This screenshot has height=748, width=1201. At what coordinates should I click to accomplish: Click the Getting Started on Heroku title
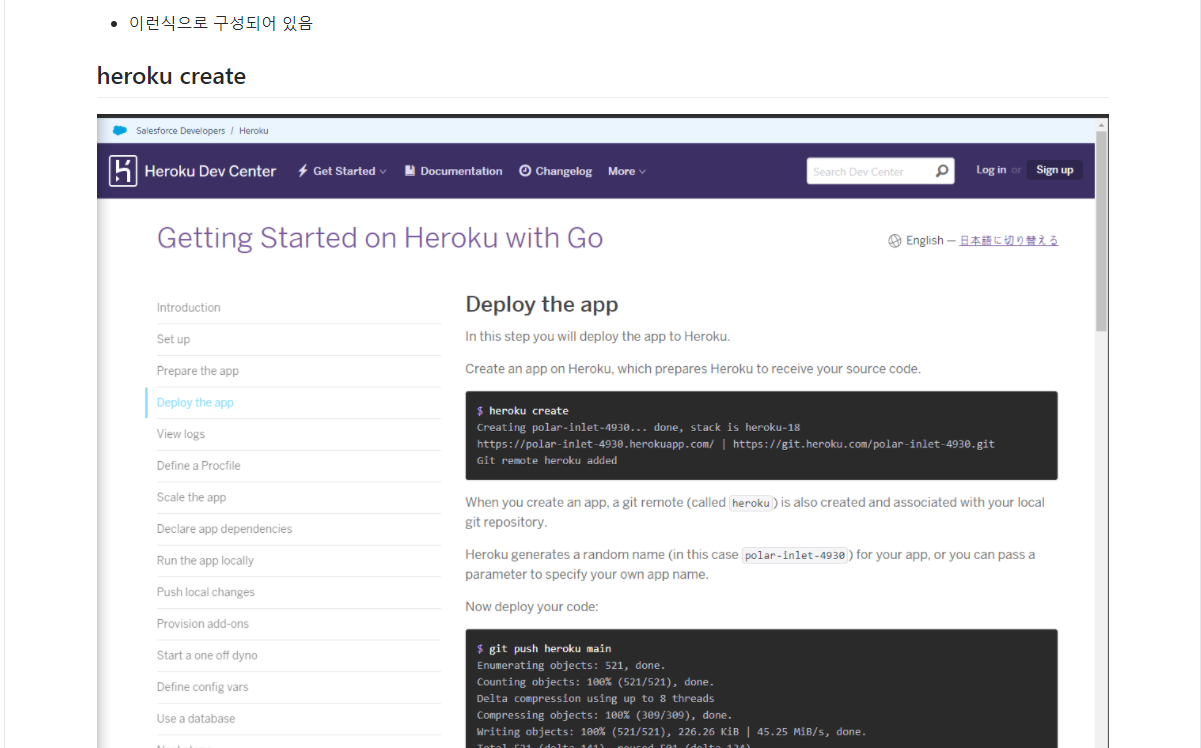tap(380, 238)
